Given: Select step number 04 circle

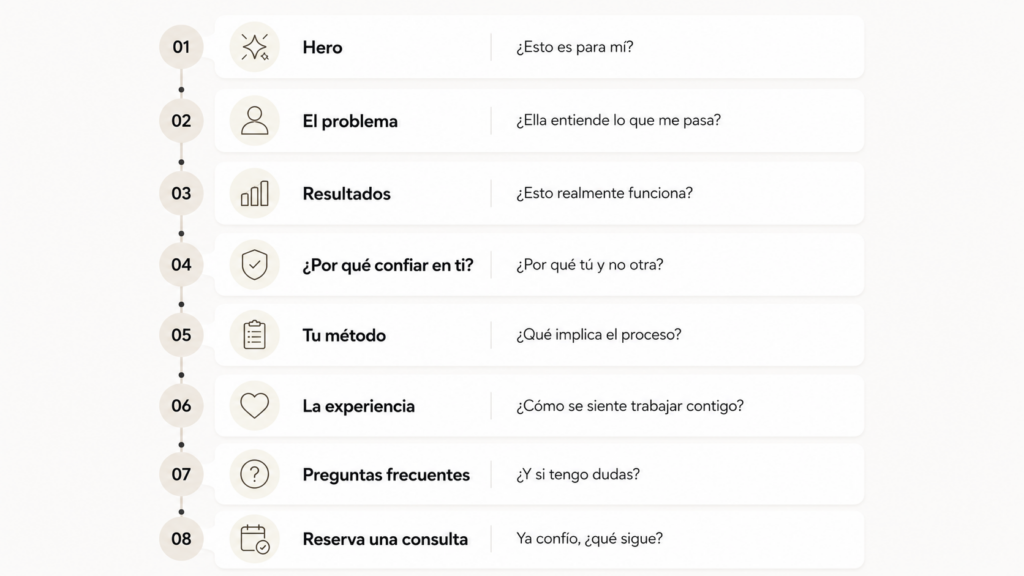Looking at the screenshot, I should pyautogui.click(x=182, y=264).
